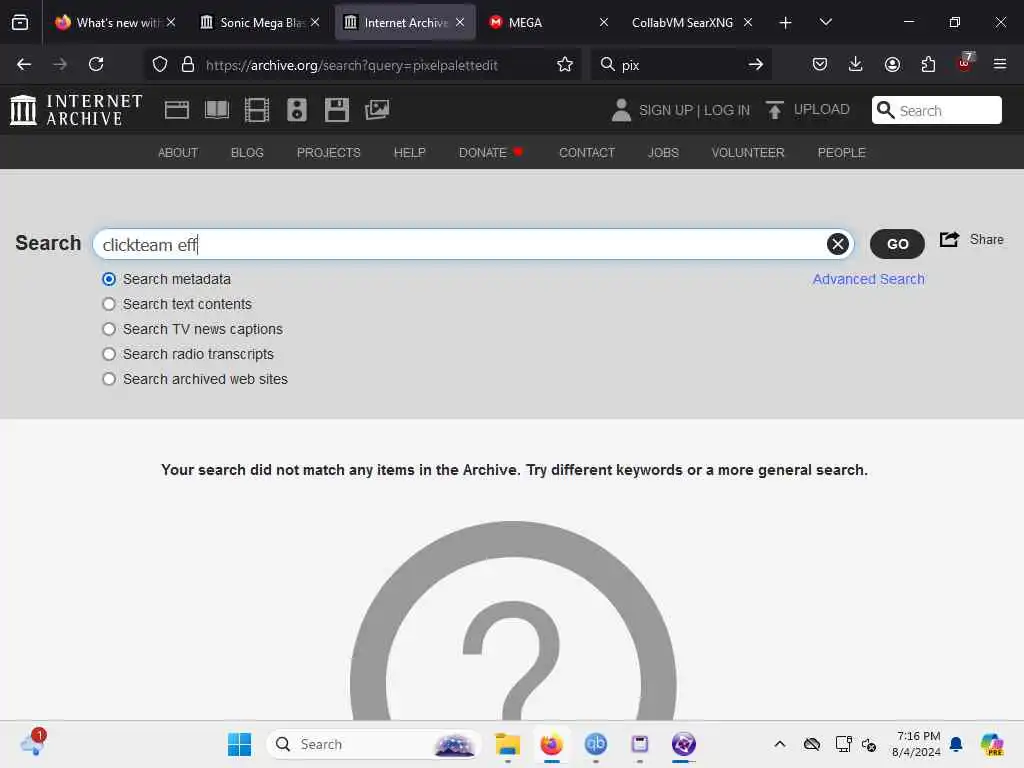1024x768 pixels.
Task: Show site security lock info
Action: point(188,64)
